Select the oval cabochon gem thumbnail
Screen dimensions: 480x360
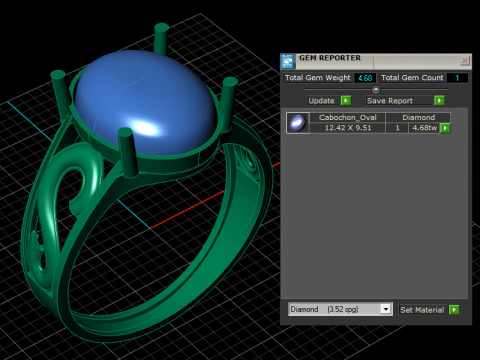297,123
